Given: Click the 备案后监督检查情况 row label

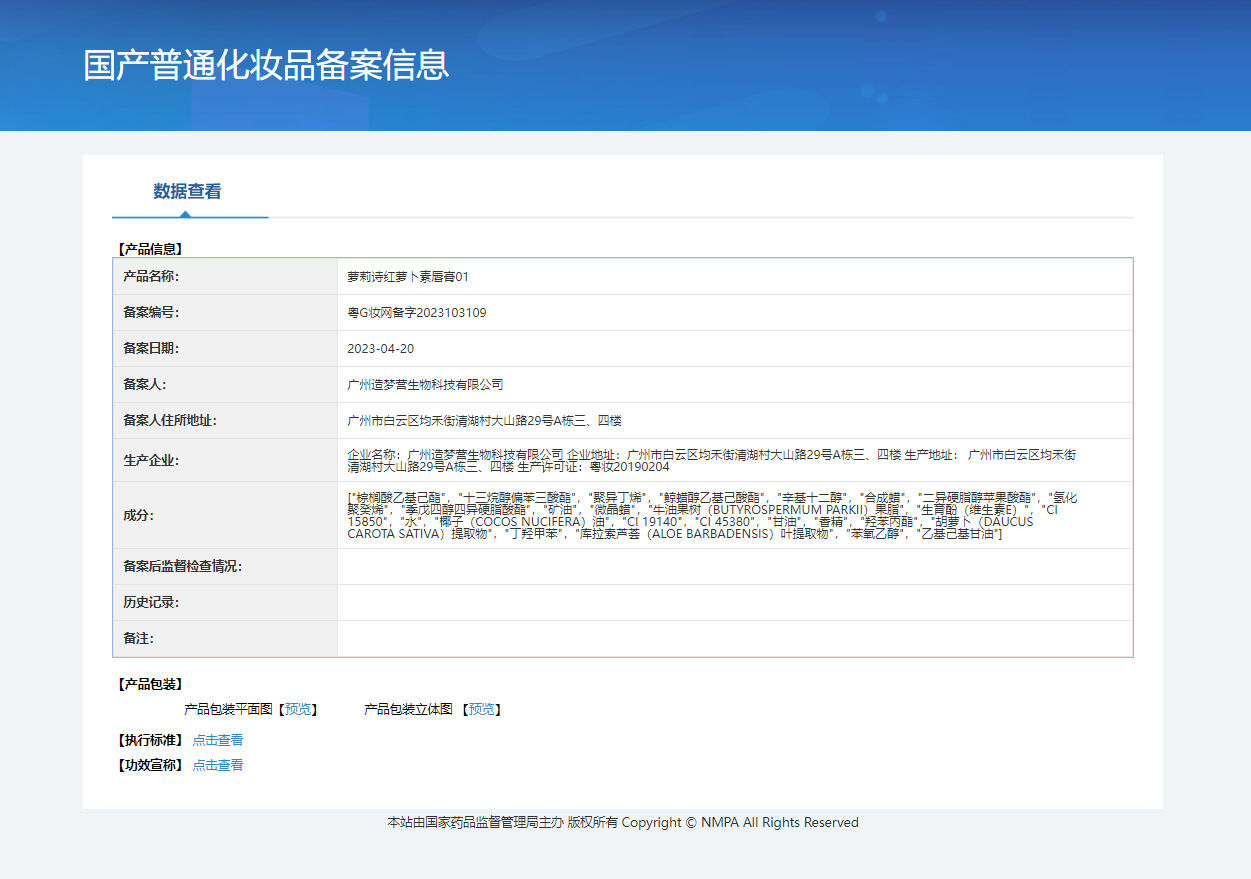Looking at the screenshot, I should (x=182, y=566).
